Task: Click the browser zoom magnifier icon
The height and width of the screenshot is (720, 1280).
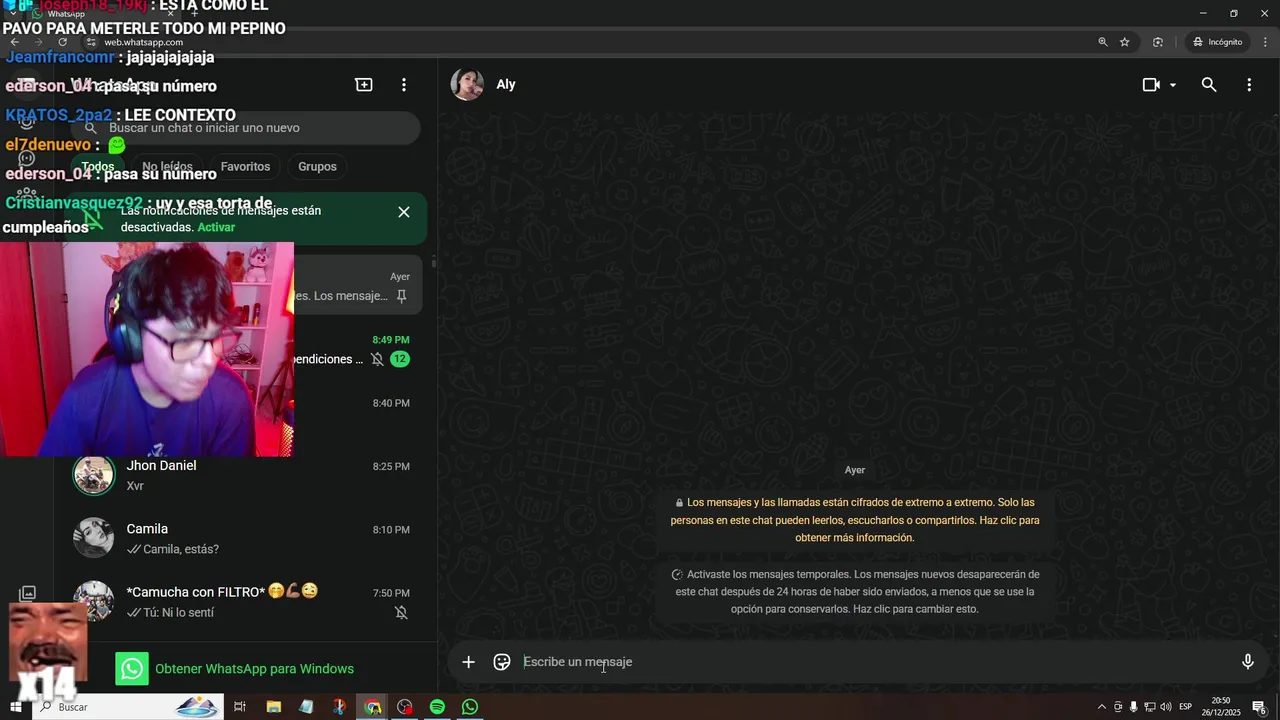Action: point(1103,42)
